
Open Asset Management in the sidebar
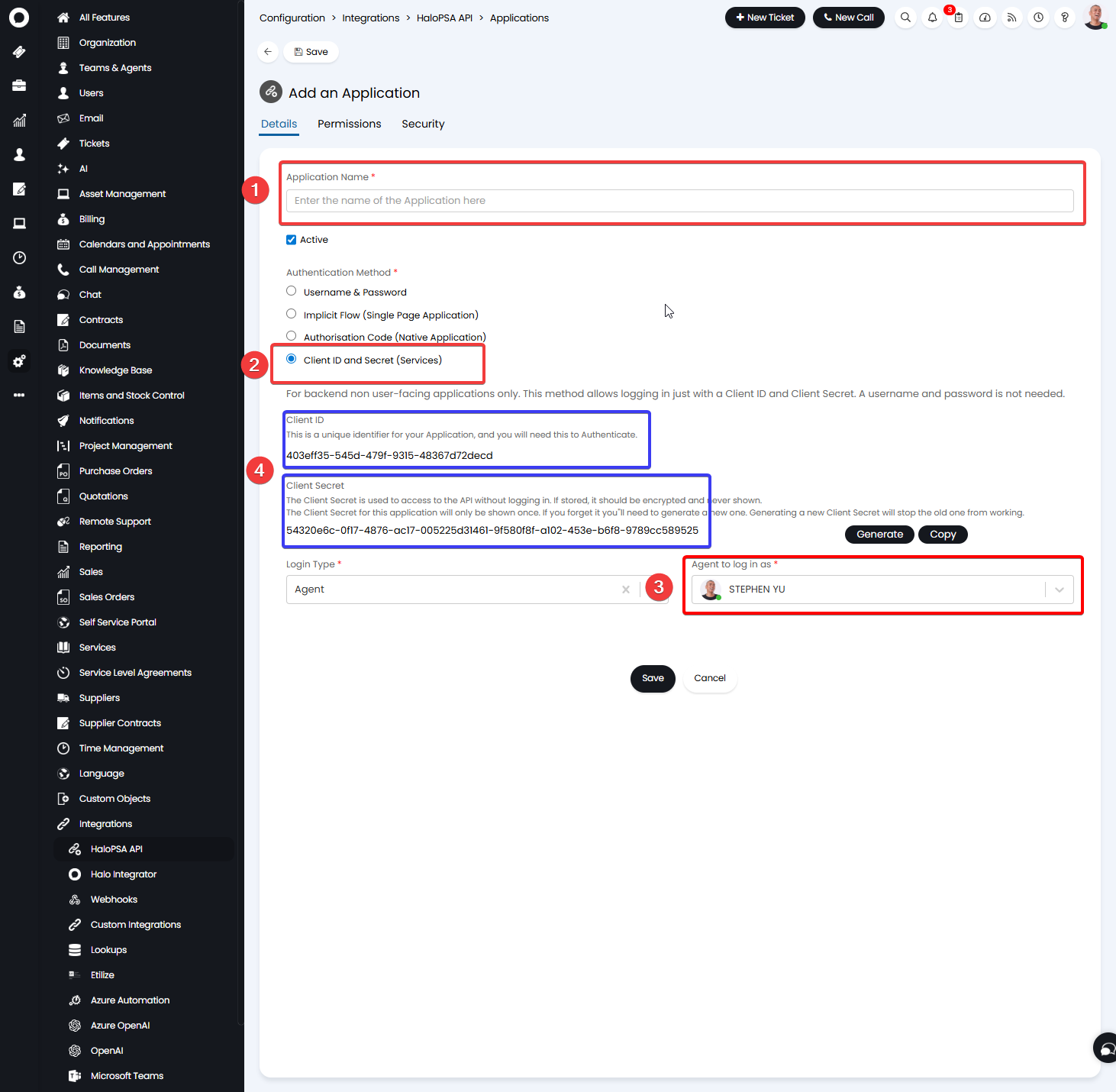click(x=122, y=194)
